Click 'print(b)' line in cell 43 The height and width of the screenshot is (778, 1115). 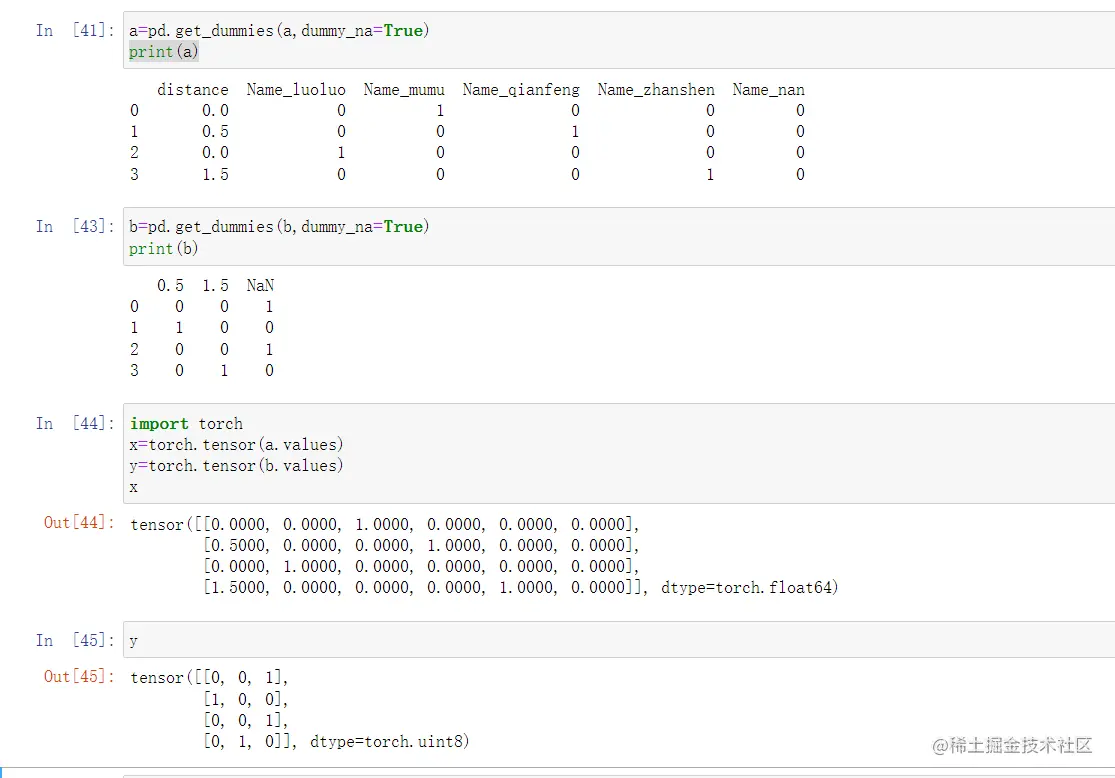click(164, 248)
